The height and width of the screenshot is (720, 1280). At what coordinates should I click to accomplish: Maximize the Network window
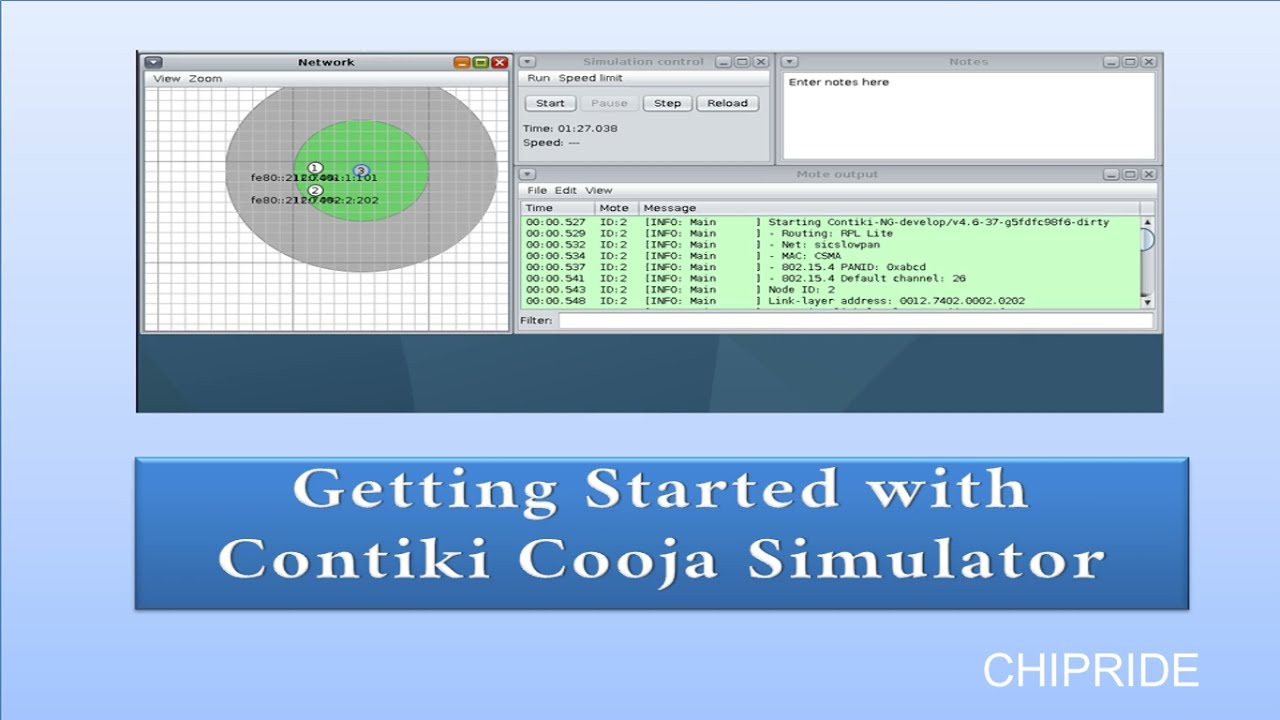pos(480,62)
